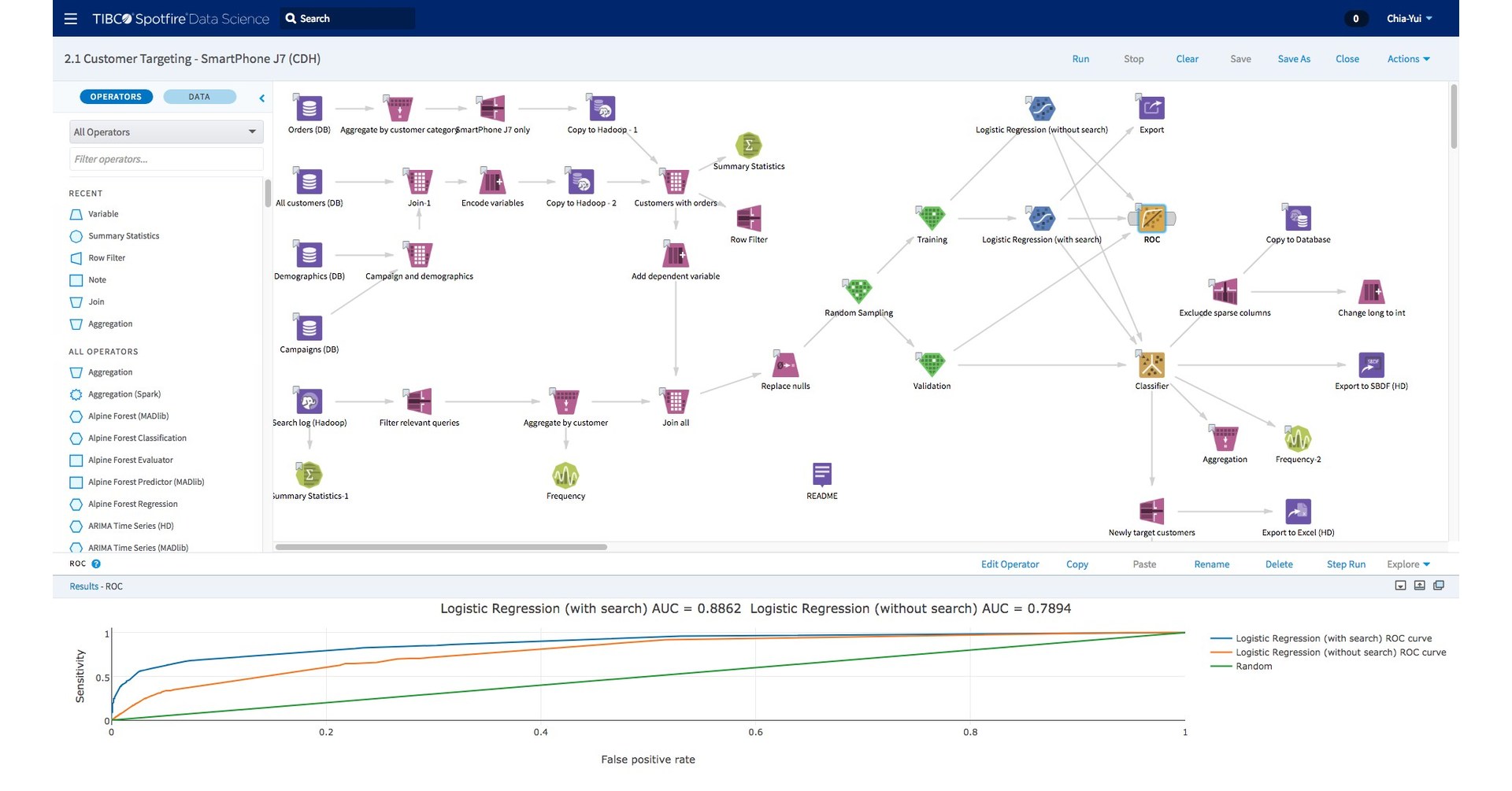This screenshot has height=791, width=1512.
Task: Select the Encode variables node
Action: (x=492, y=182)
